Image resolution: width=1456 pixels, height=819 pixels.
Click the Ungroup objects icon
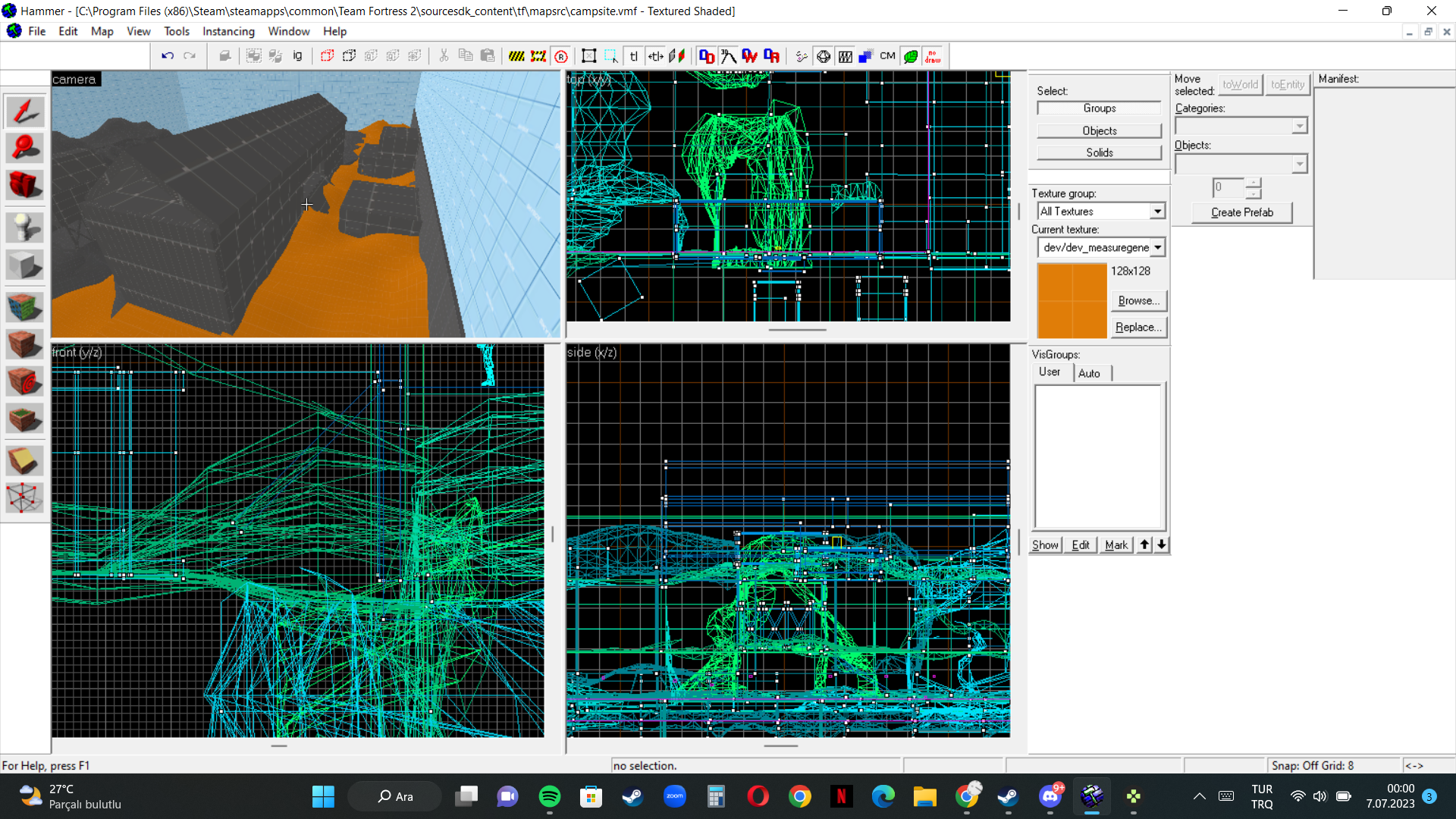pyautogui.click(x=276, y=56)
